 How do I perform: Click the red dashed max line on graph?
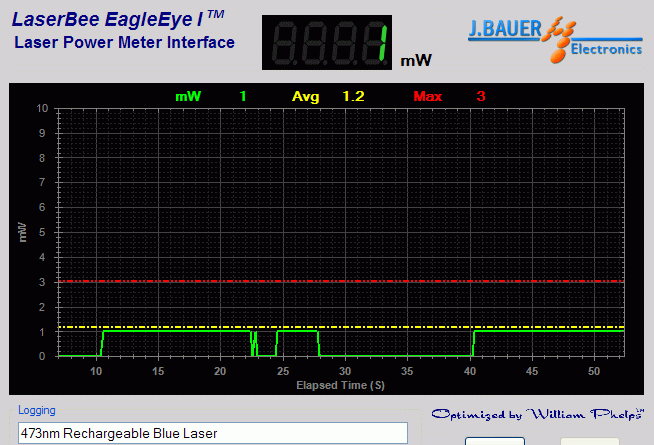click(341, 281)
